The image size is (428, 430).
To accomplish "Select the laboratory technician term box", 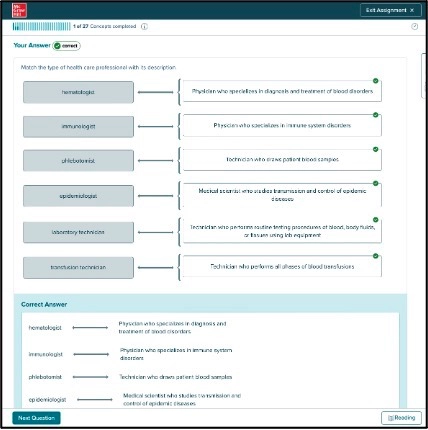I will (x=78, y=232).
